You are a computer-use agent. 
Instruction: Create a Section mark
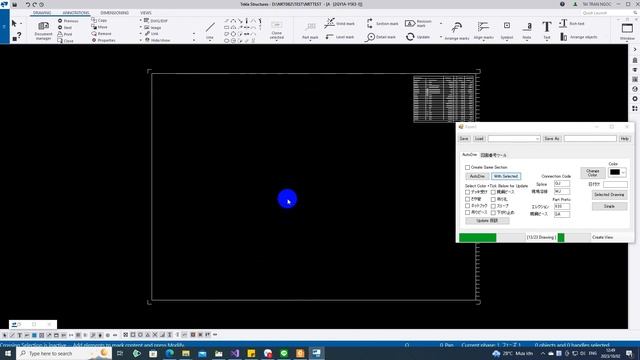click(x=382, y=23)
